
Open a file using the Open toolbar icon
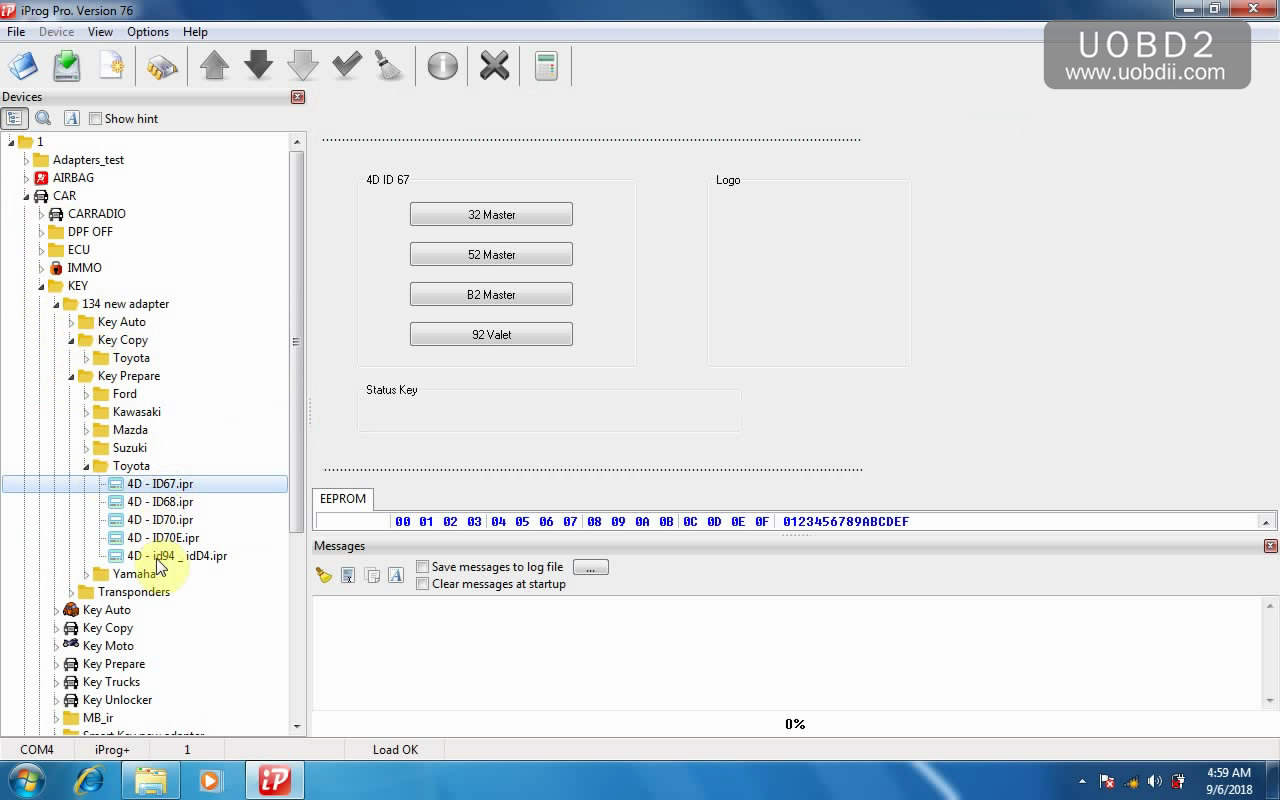tap(22, 64)
